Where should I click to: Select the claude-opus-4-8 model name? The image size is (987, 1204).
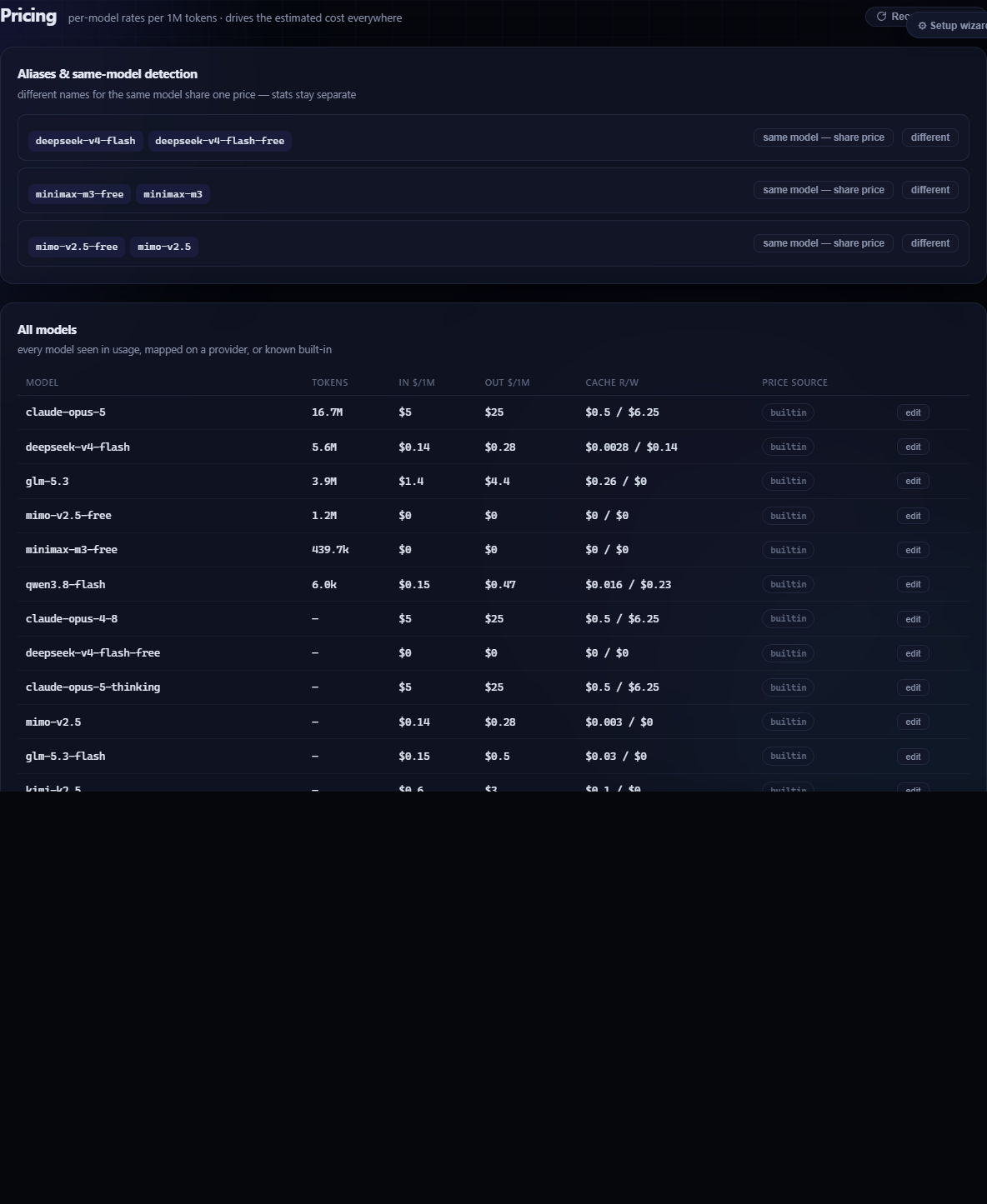coord(72,618)
